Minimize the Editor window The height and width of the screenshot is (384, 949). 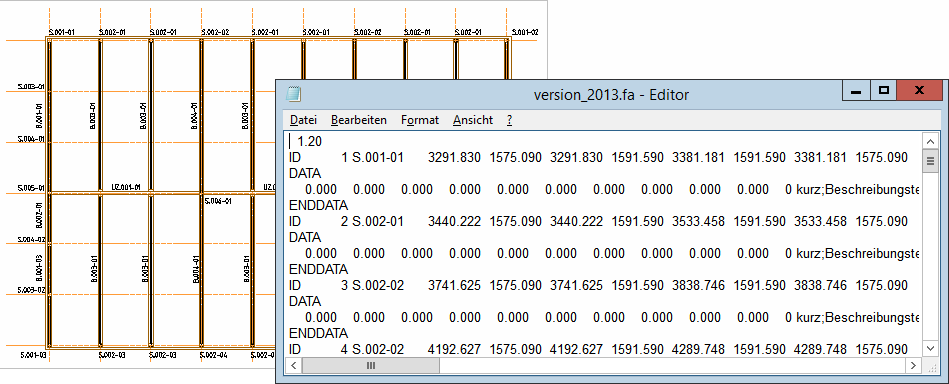(856, 91)
